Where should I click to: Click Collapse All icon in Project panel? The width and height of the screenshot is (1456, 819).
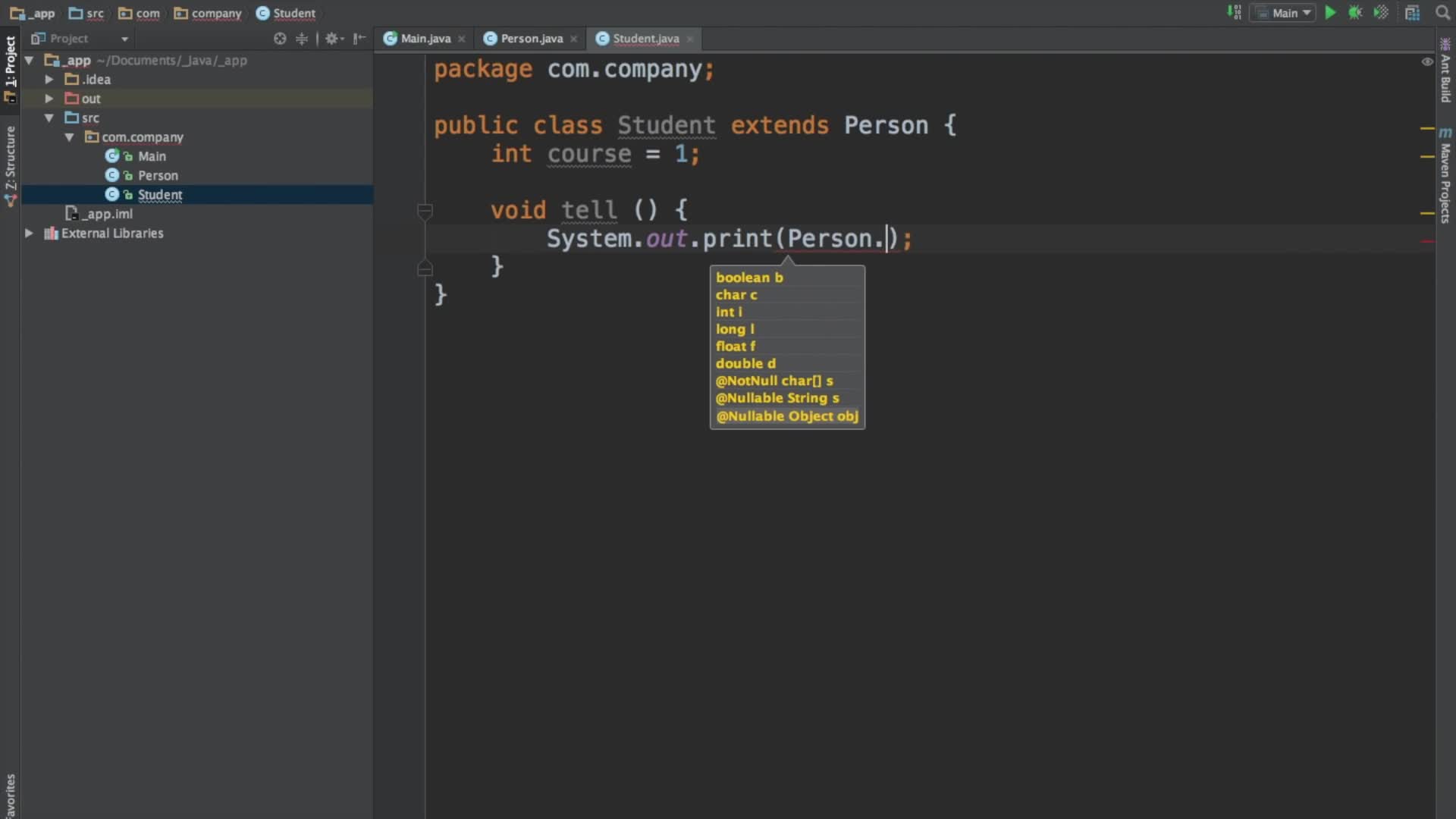pos(302,39)
